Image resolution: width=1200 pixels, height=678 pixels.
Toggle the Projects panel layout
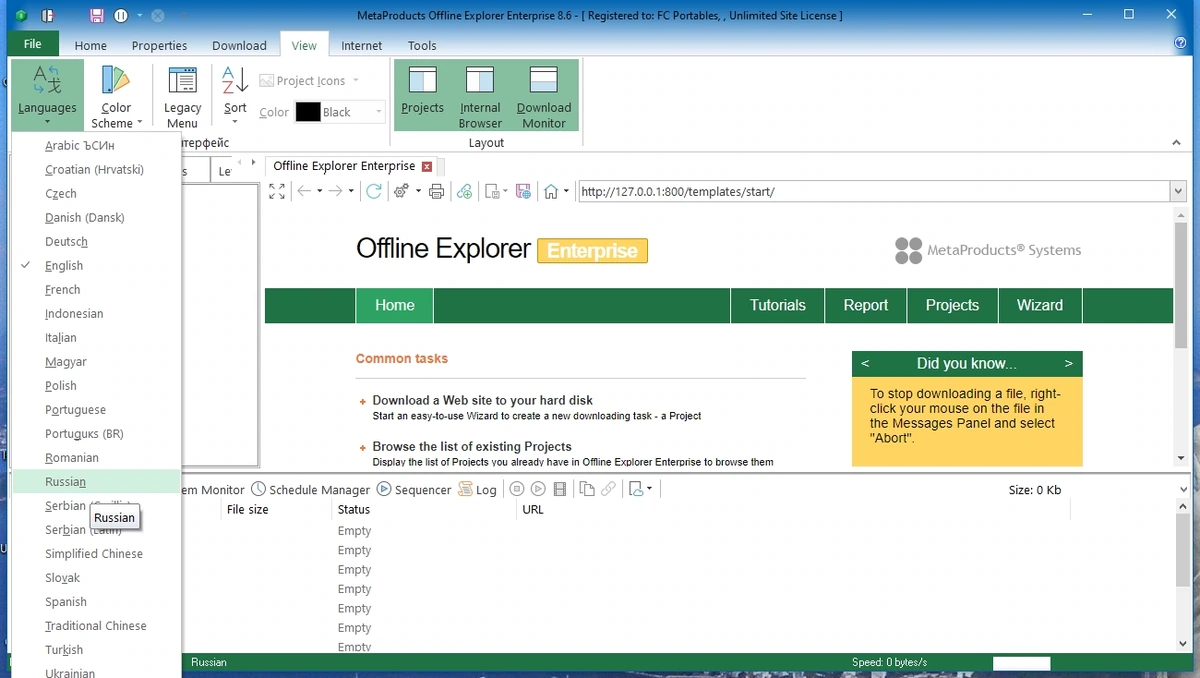[x=422, y=96]
